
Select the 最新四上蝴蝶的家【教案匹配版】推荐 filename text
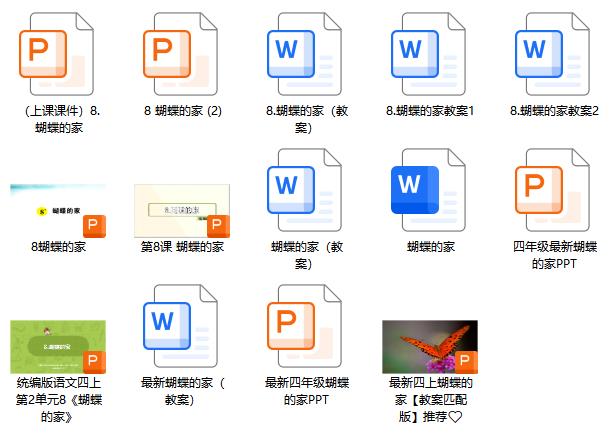pos(430,399)
